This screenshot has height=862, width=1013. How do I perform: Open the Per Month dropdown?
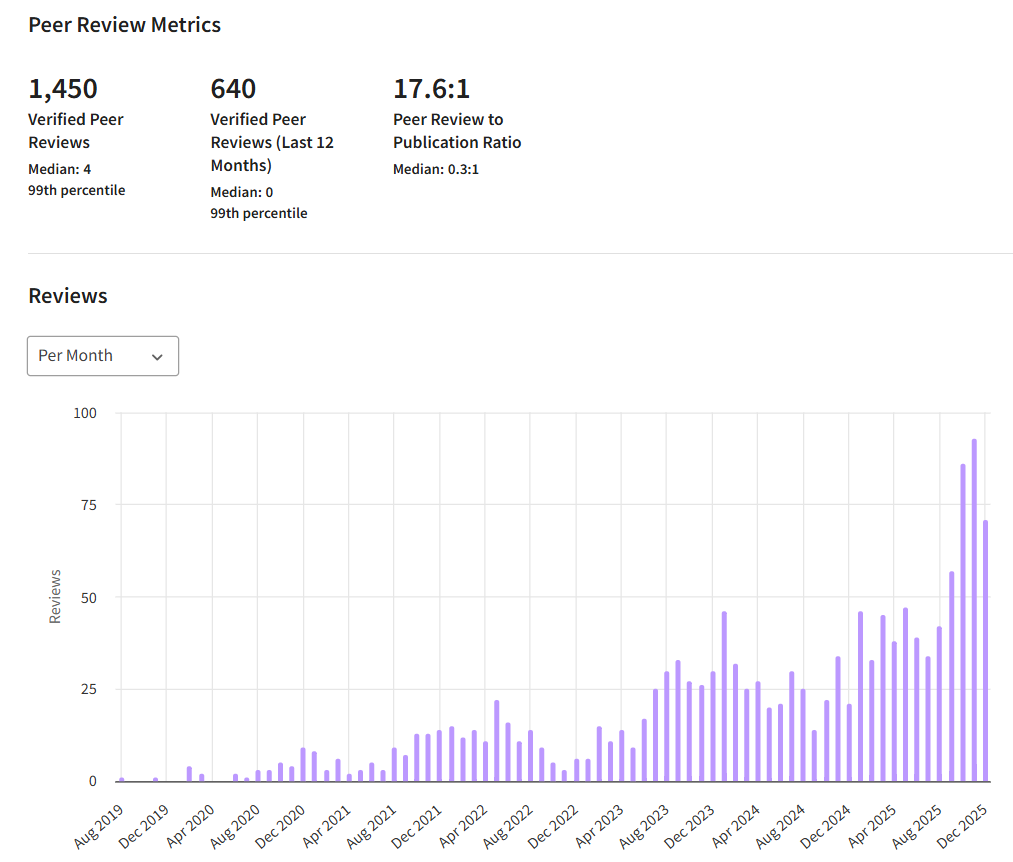(102, 356)
